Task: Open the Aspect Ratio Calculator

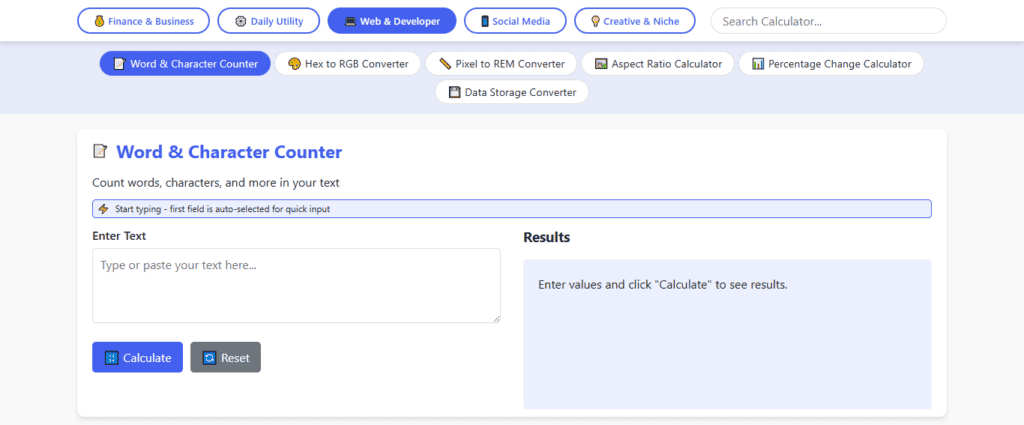Action: tap(658, 64)
